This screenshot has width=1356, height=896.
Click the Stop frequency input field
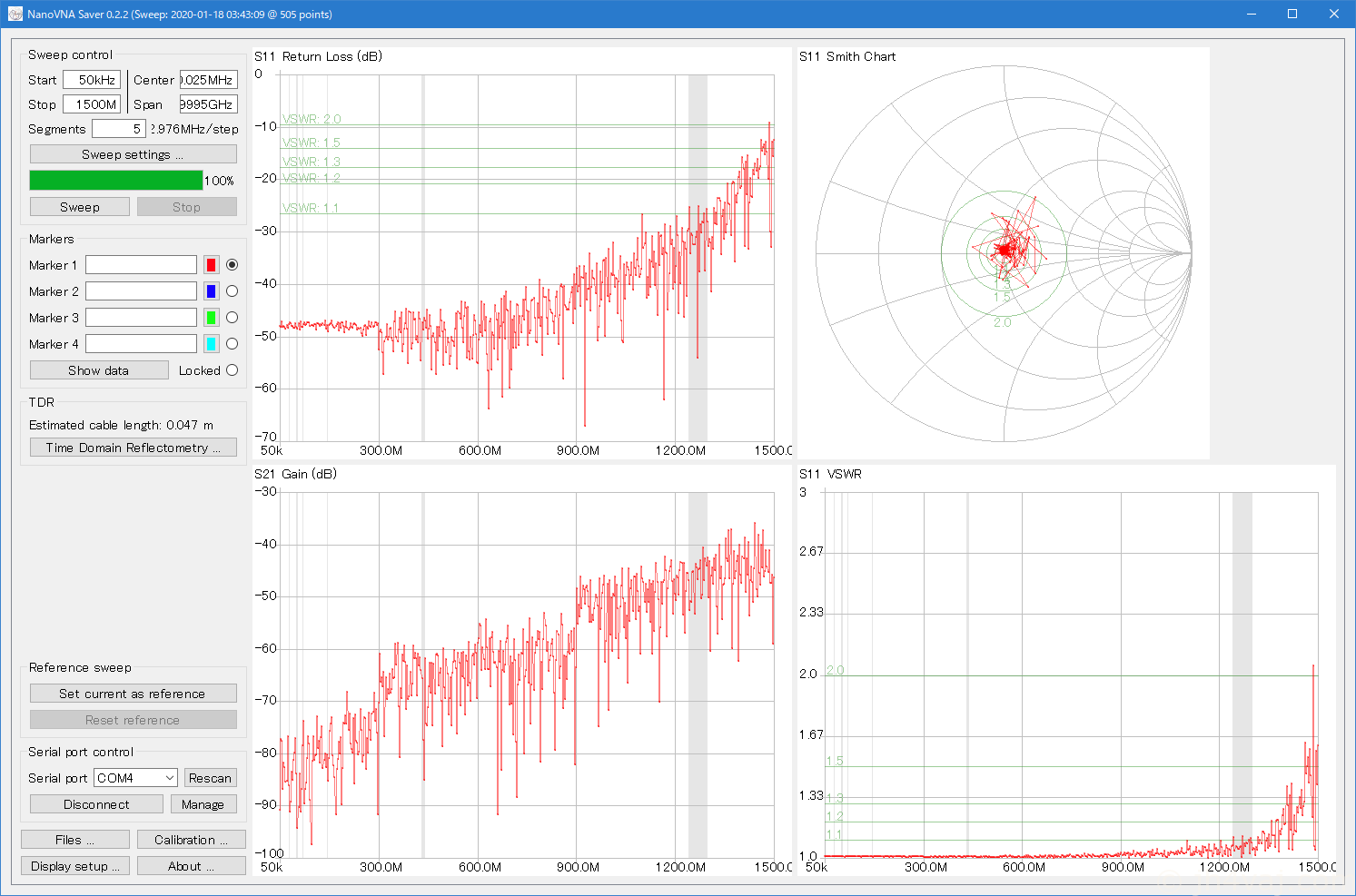92,104
